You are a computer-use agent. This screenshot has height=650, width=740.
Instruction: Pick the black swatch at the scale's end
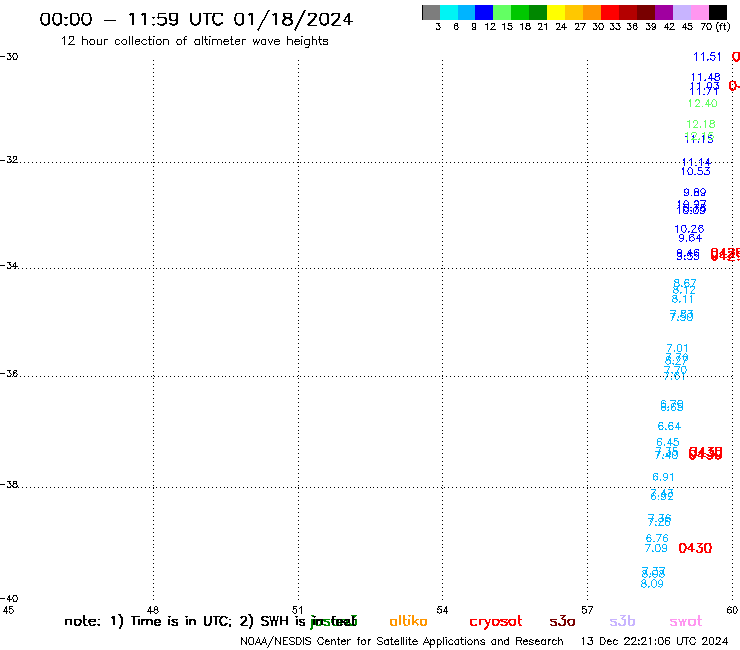click(x=718, y=12)
